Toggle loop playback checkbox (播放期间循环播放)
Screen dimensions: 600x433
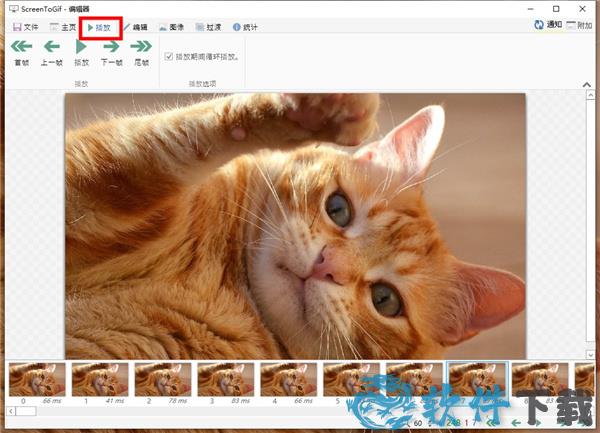tap(168, 57)
